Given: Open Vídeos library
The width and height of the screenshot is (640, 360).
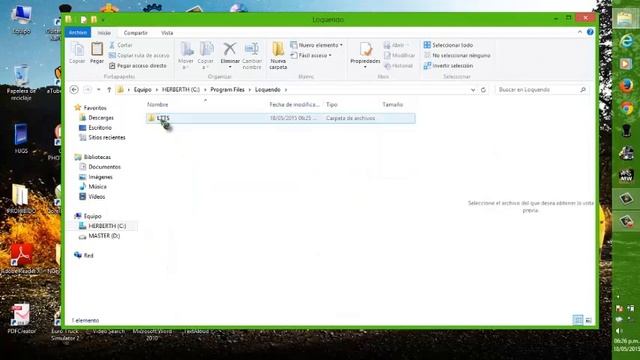Looking at the screenshot, I should [x=92, y=197].
